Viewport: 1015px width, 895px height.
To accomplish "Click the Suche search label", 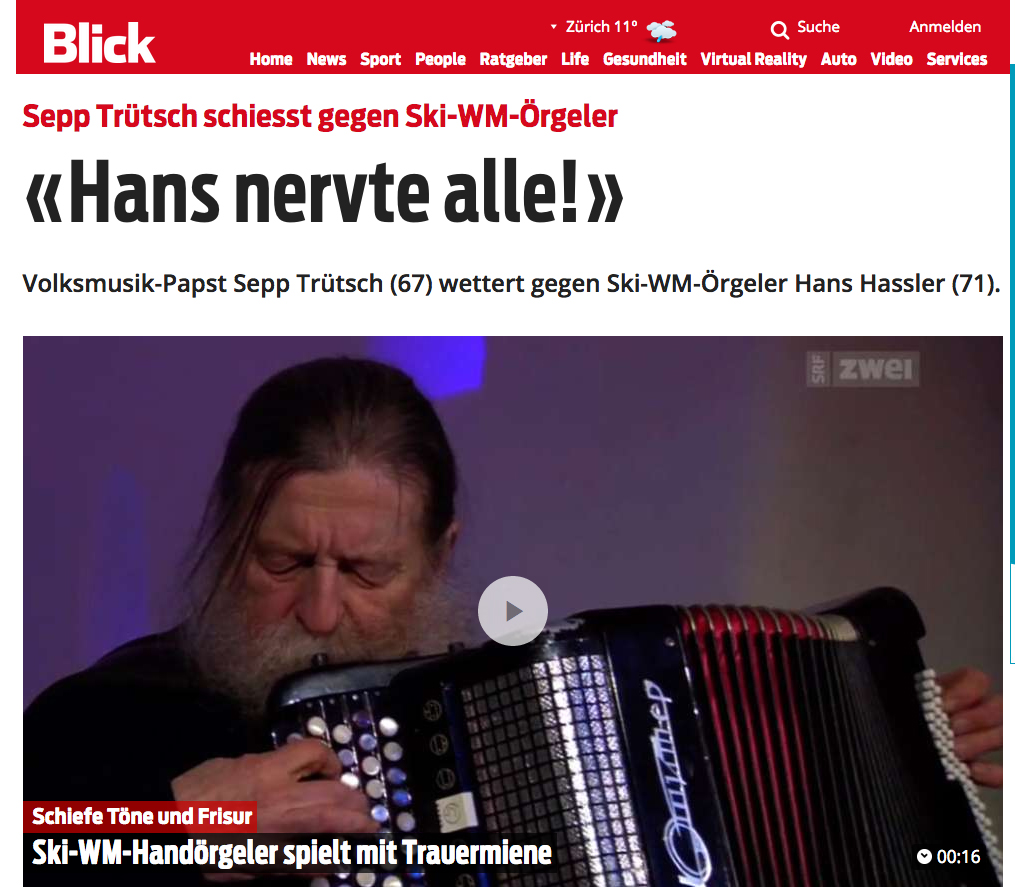I will point(818,27).
